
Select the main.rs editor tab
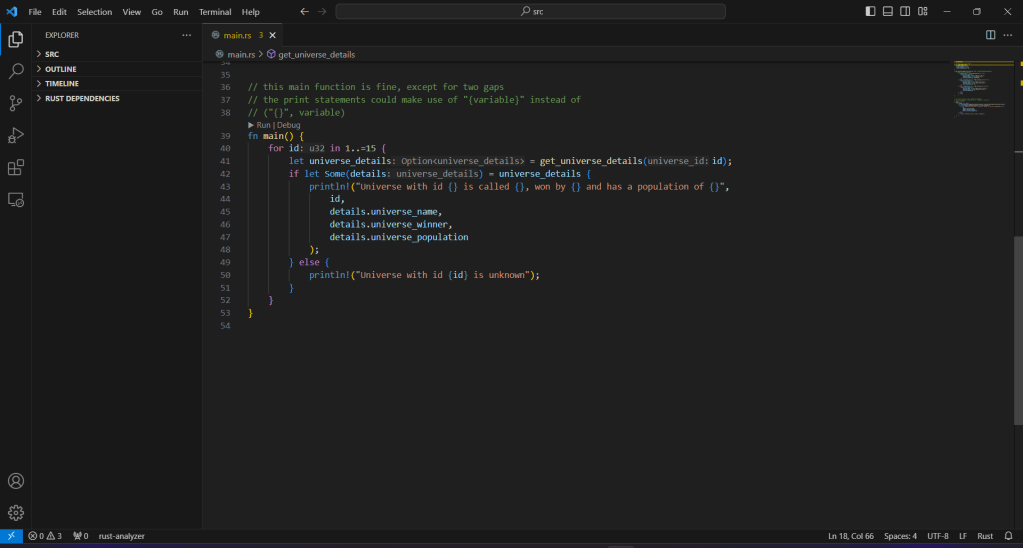tap(238, 35)
